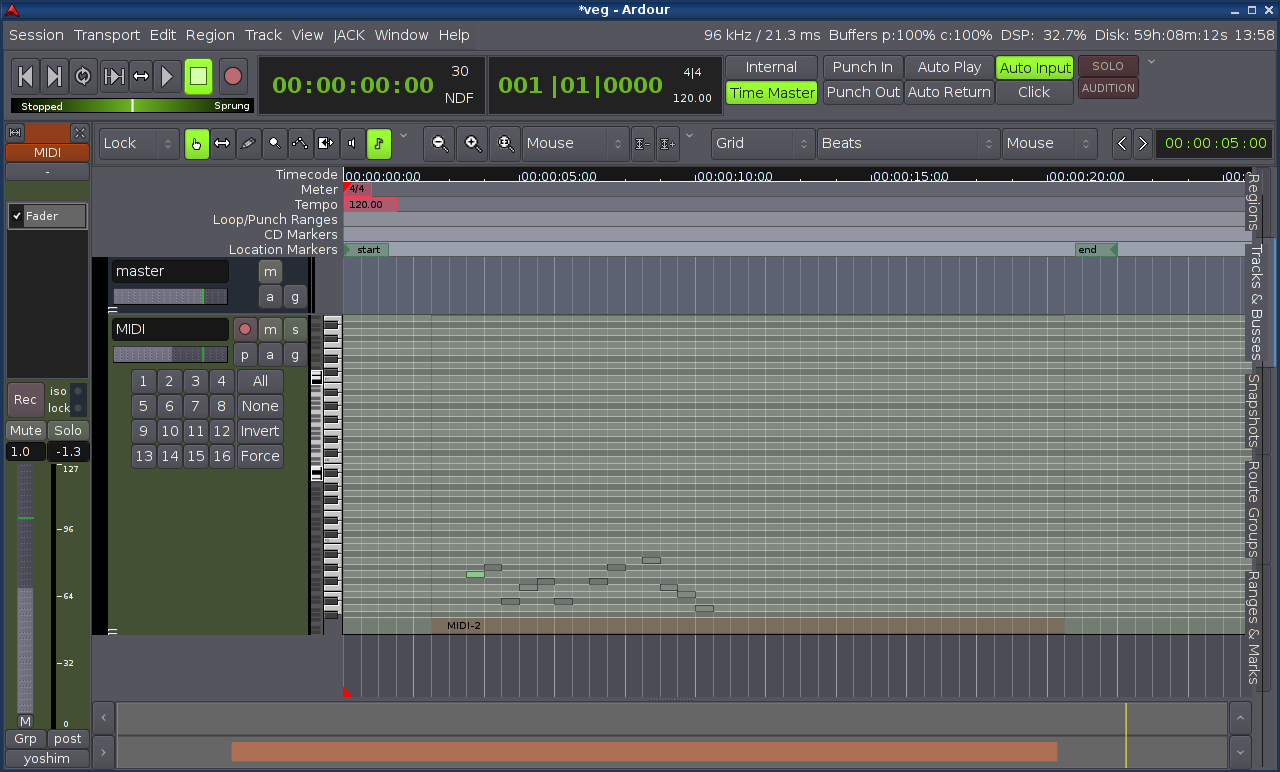This screenshot has width=1280, height=772.
Task: Select the Range select tool
Action: [x=222, y=143]
